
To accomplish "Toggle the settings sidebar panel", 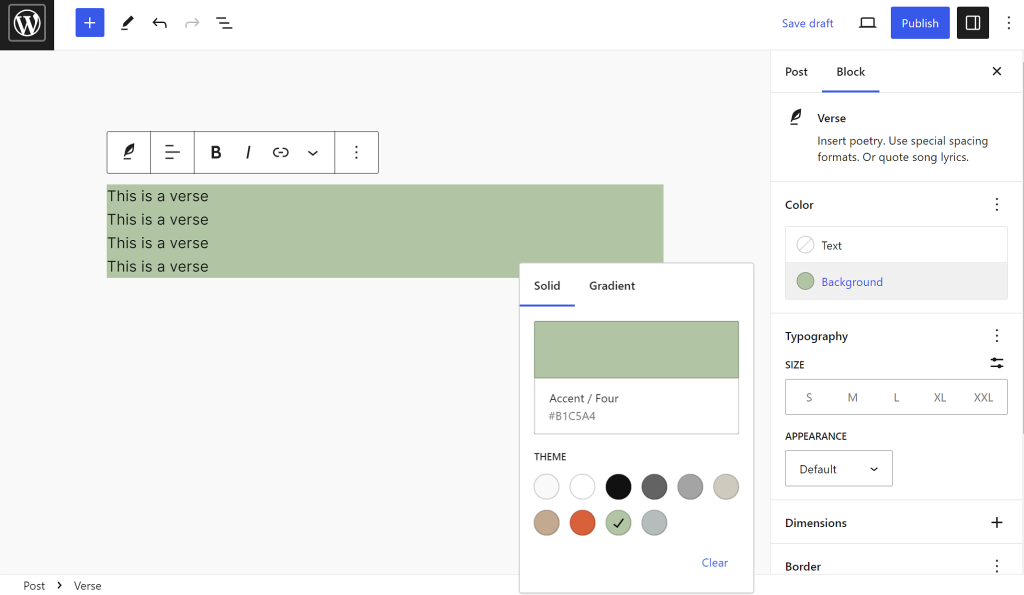I will pos(972,22).
